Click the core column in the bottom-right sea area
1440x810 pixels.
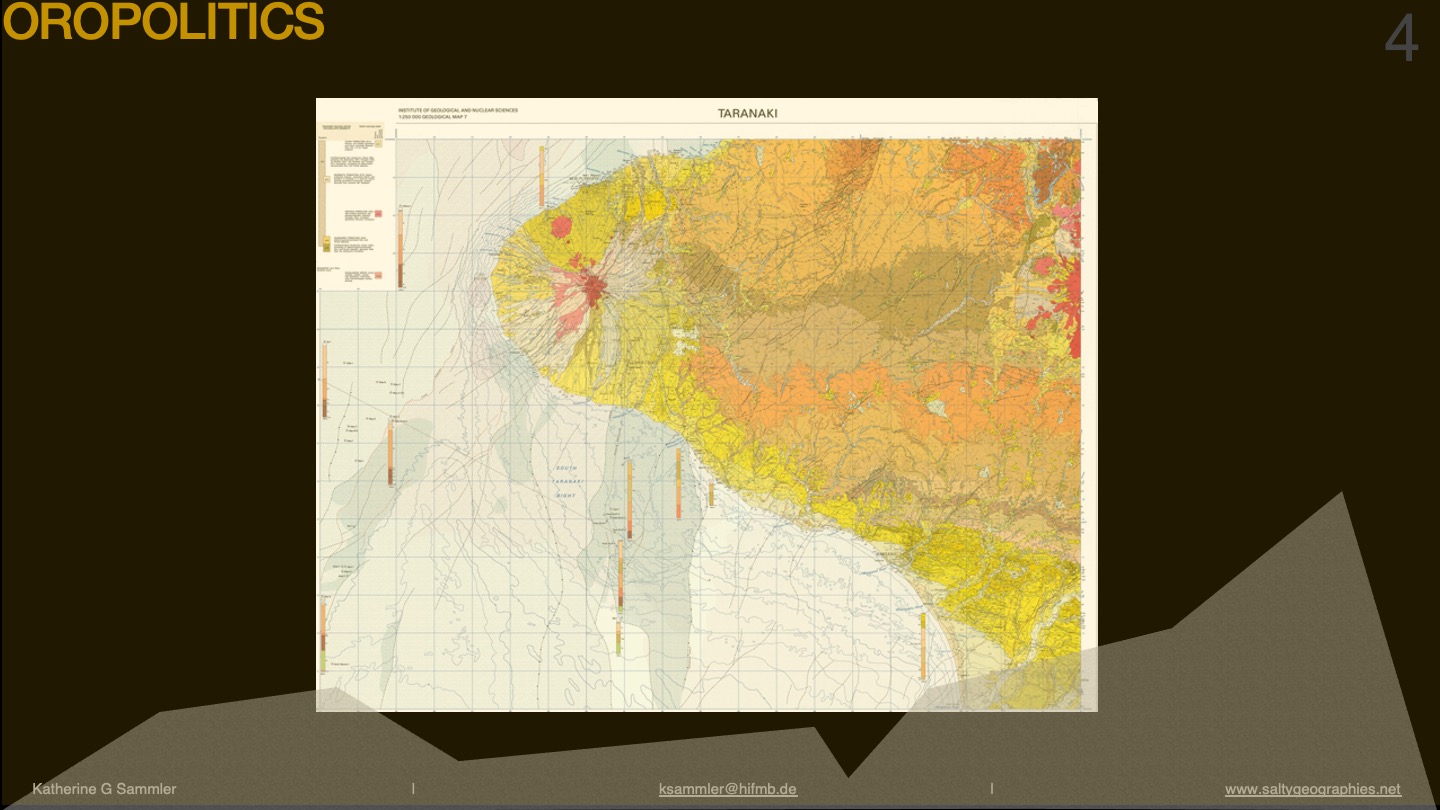click(x=922, y=646)
